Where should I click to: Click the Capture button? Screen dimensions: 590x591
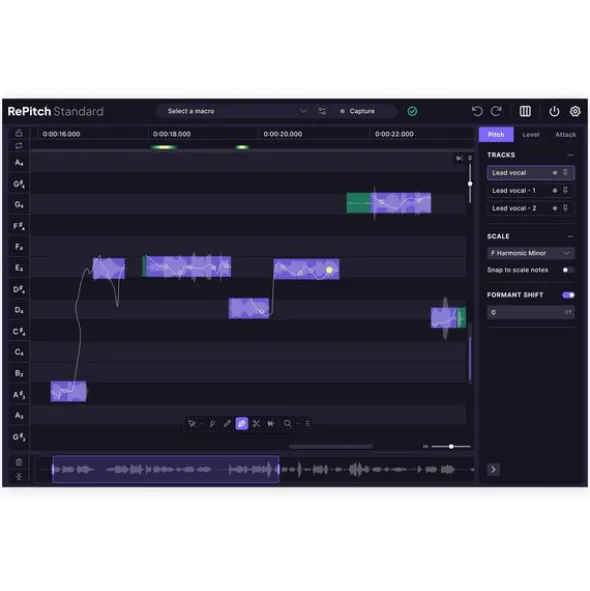[x=357, y=111]
